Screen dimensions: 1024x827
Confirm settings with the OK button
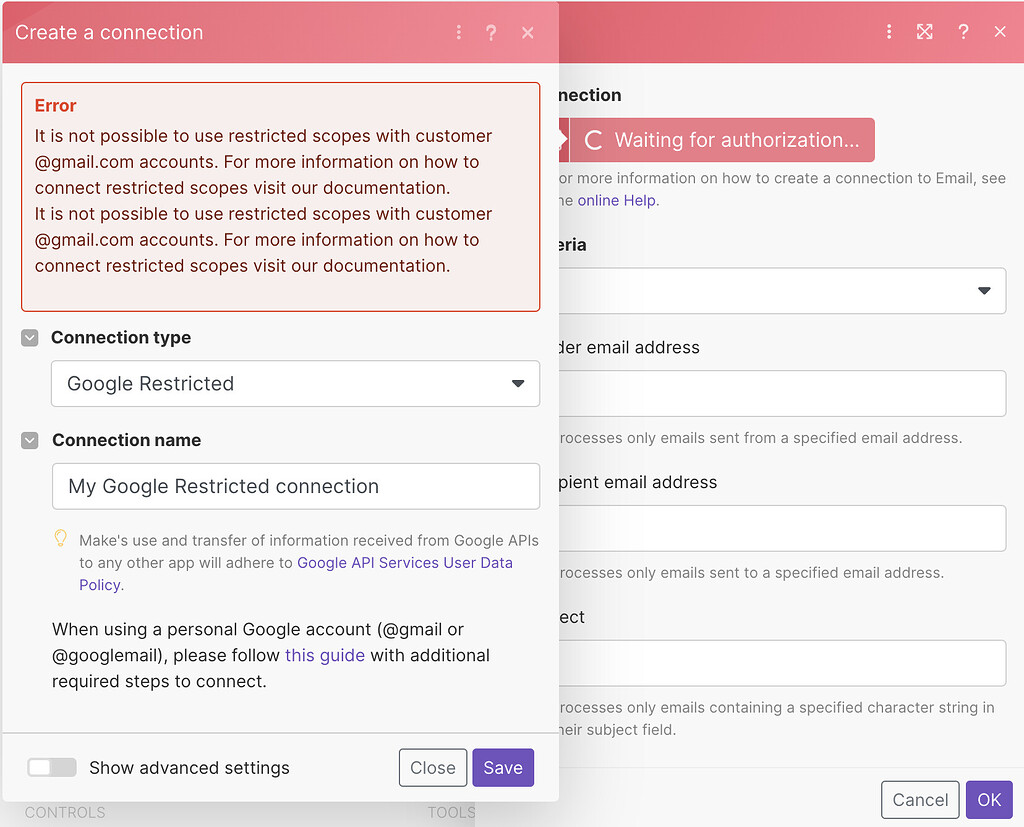tap(989, 799)
